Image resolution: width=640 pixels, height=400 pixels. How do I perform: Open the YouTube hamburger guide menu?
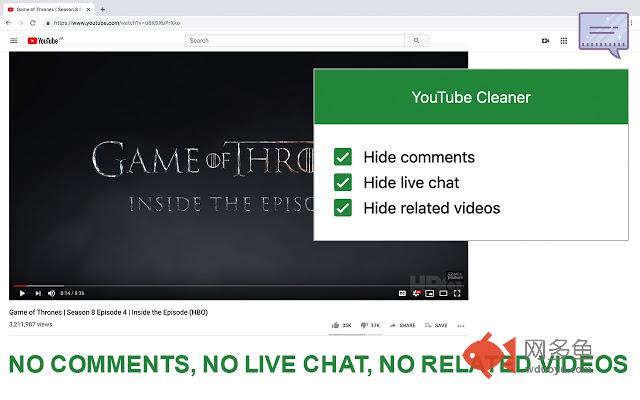pyautogui.click(x=13, y=40)
